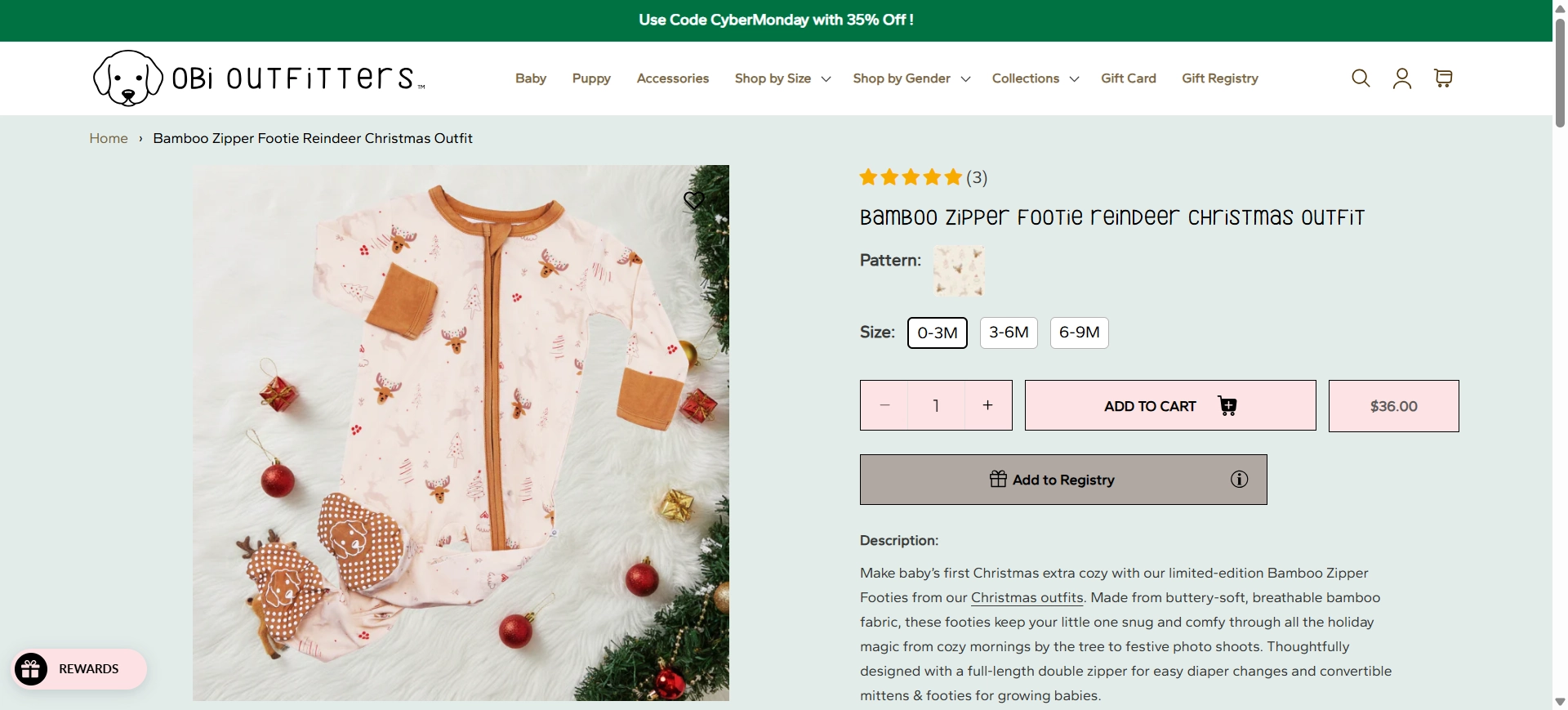Go to Gift Registry menu item
1568x710 pixels.
(1219, 78)
